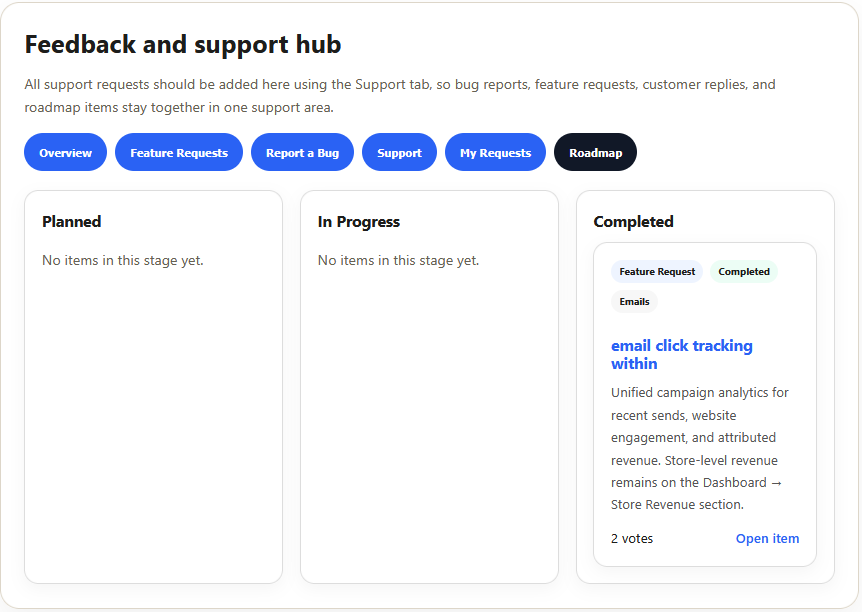Open the email click tracking within item
This screenshot has width=862, height=612.
[x=682, y=355]
